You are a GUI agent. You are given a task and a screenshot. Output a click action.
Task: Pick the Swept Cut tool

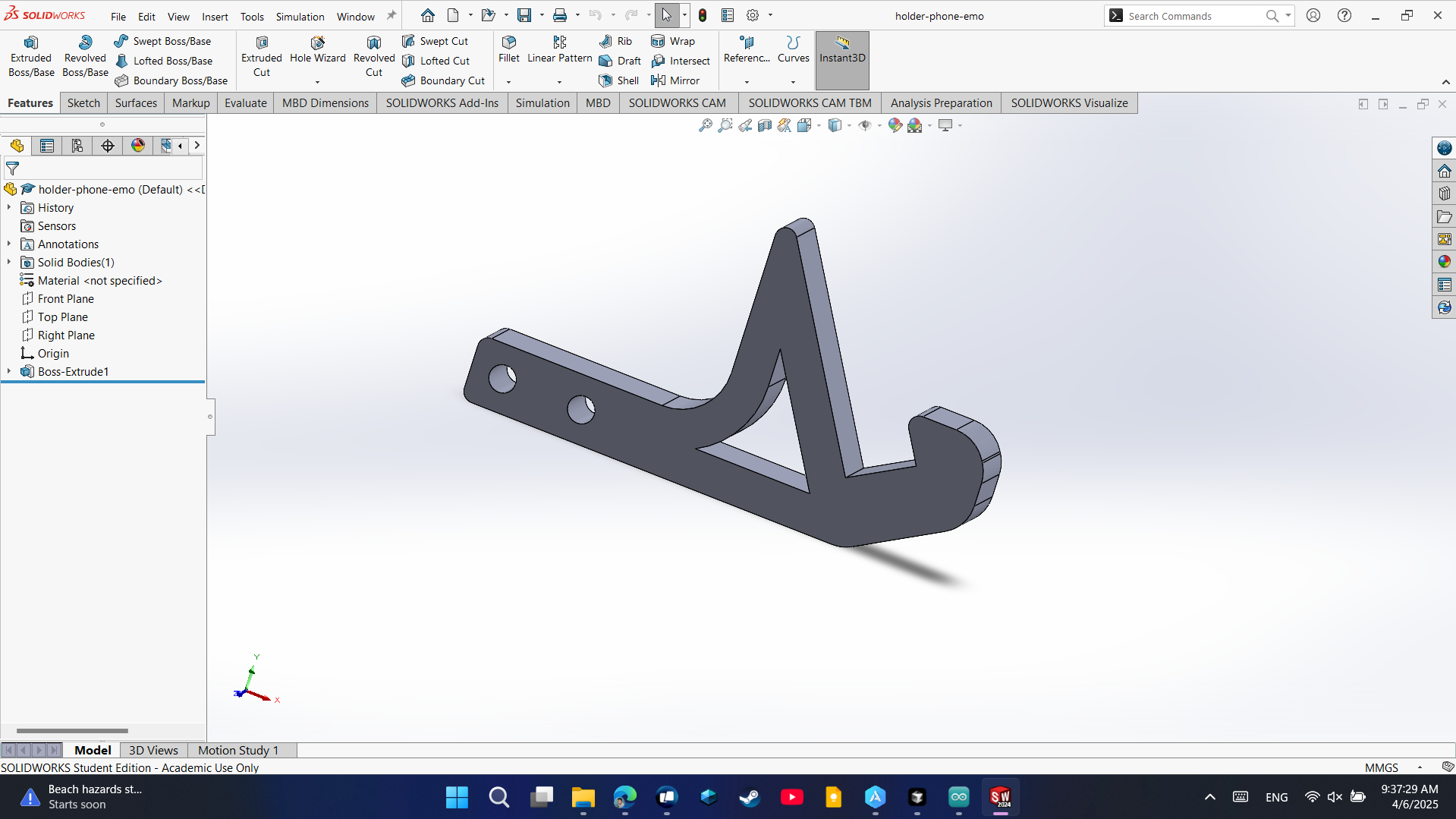pyautogui.click(x=435, y=41)
